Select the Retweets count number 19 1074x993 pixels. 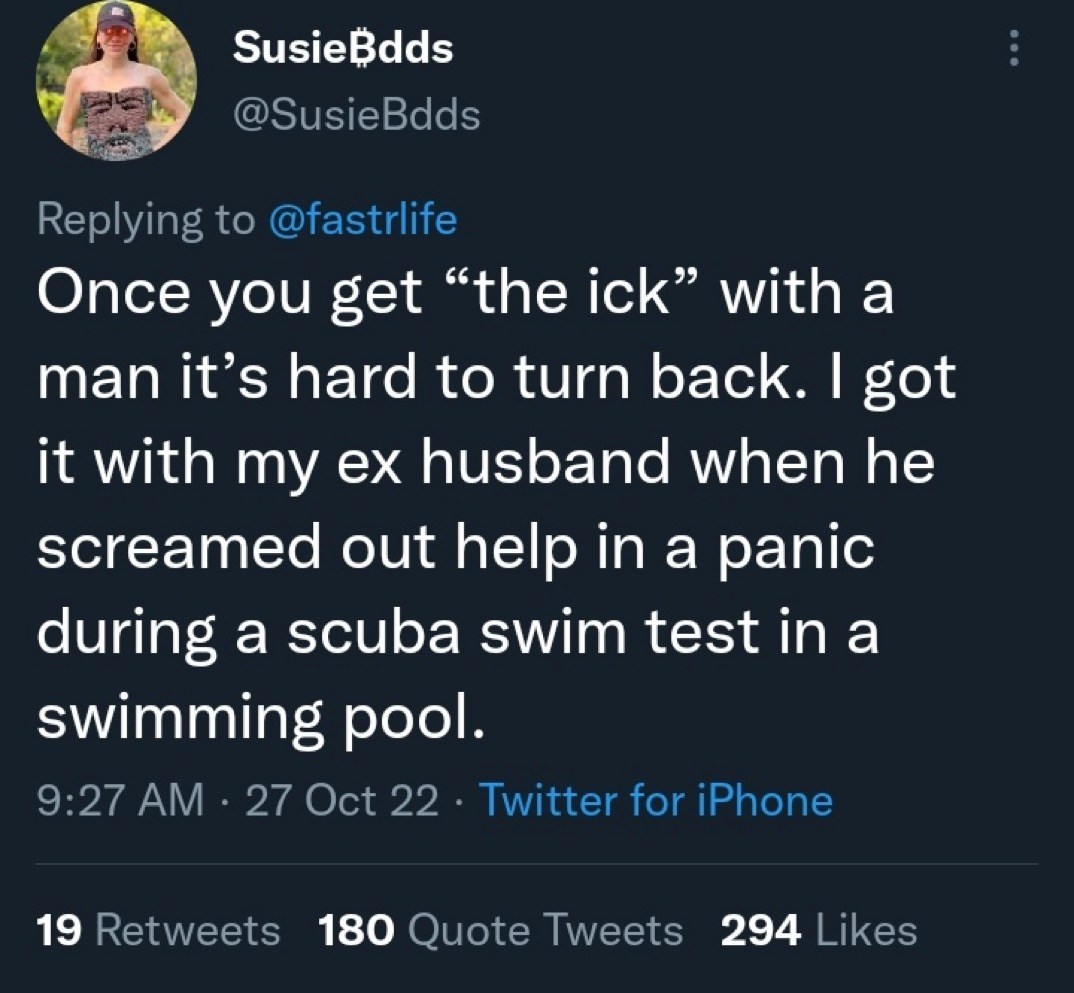click(x=60, y=931)
